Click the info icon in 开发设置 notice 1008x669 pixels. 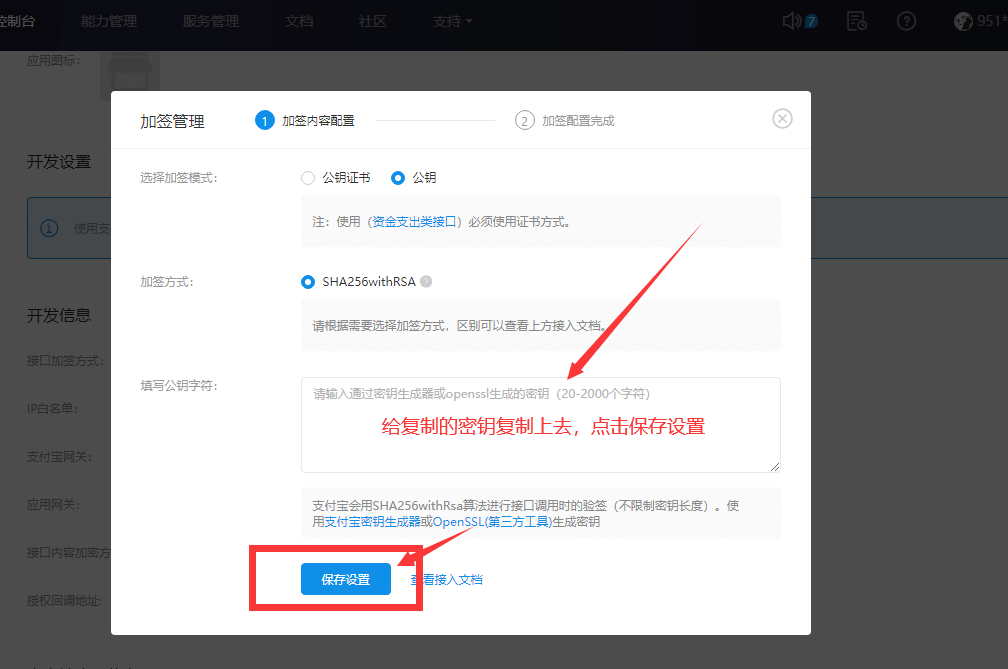click(x=49, y=227)
